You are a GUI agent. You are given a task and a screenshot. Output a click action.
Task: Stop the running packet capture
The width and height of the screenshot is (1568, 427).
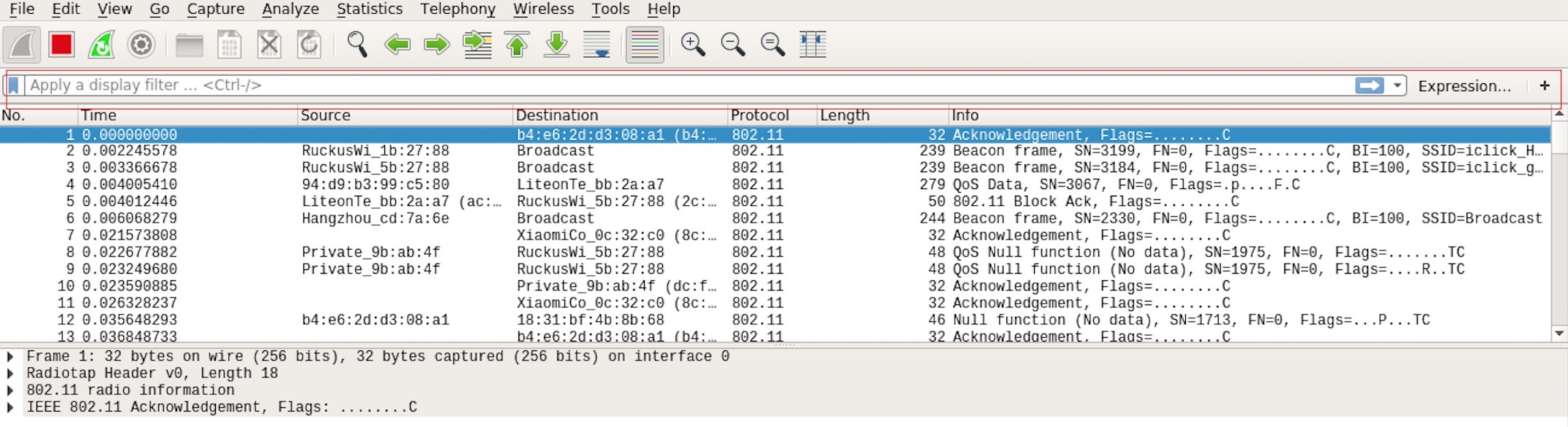[x=62, y=45]
